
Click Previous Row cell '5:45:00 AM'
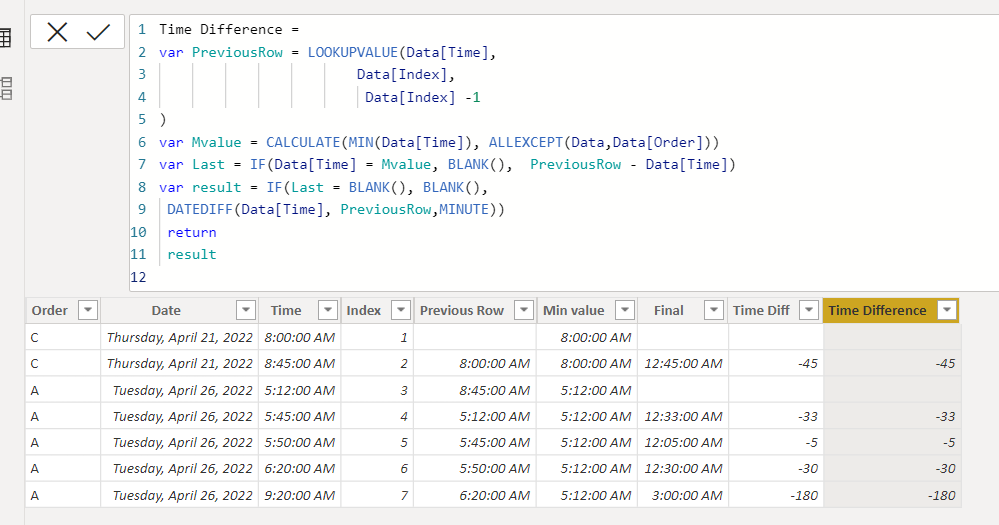475,442
